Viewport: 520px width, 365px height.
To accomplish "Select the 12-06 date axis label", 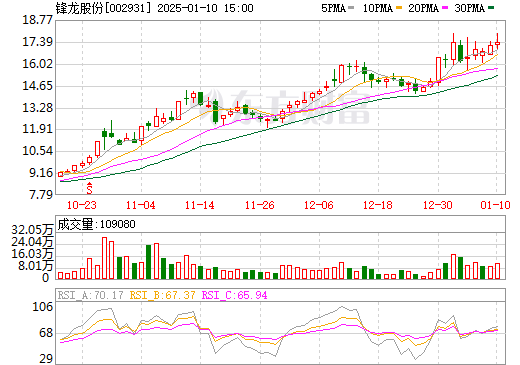I will 319,205.
